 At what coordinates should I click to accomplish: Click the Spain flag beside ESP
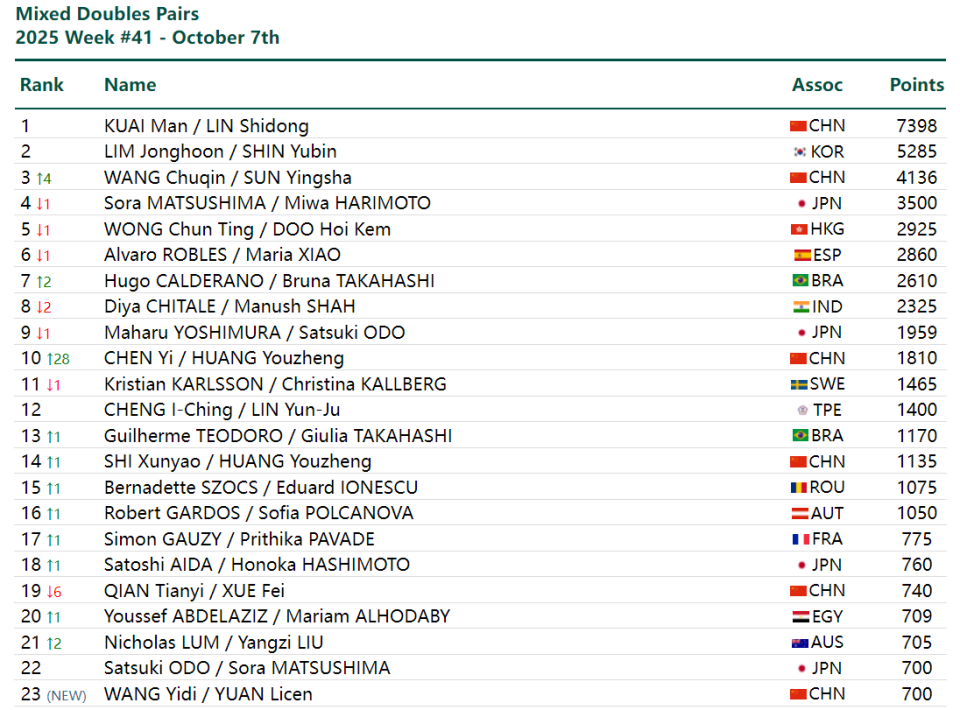tap(801, 255)
